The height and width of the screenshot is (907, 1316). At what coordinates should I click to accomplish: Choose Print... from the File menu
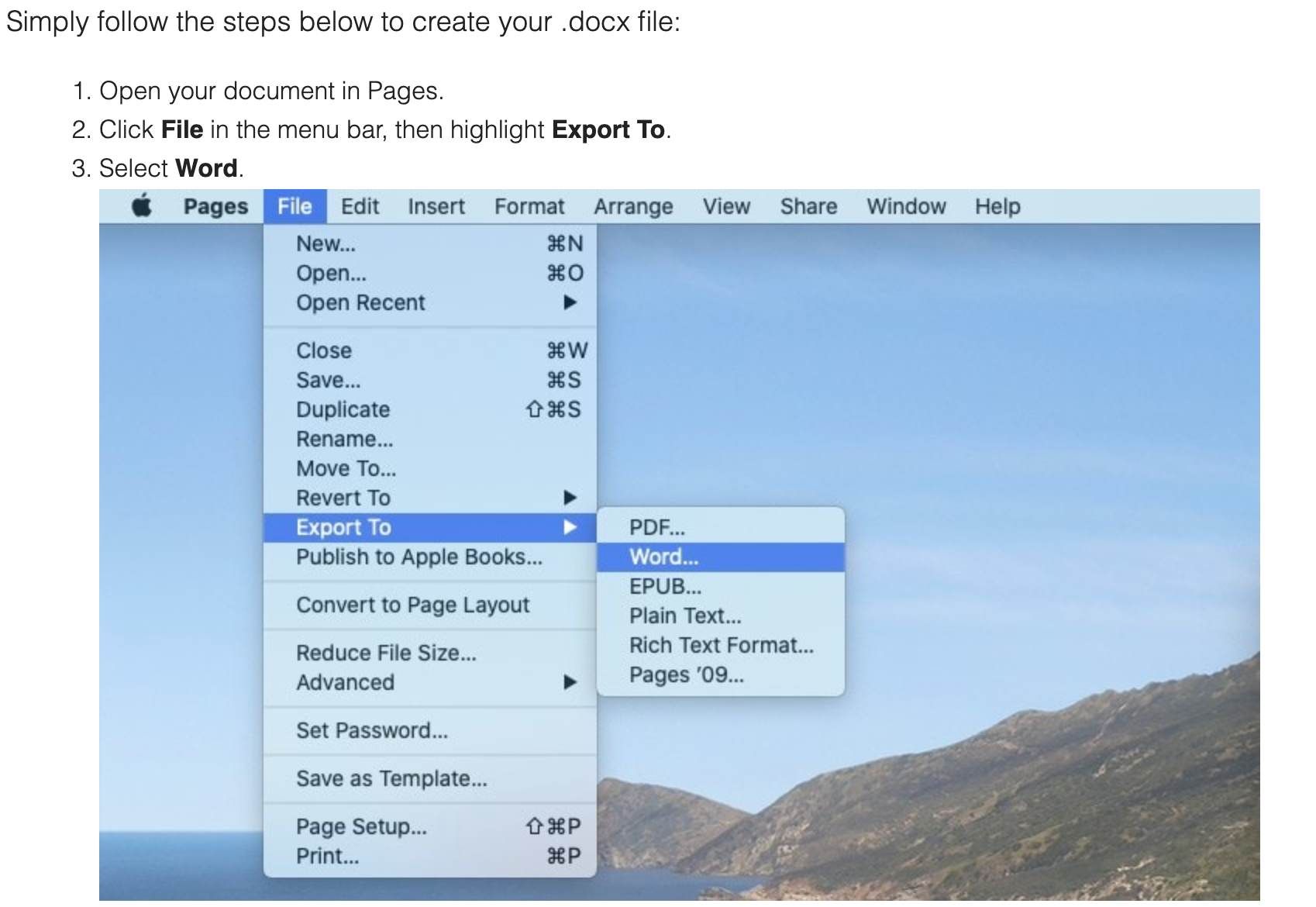430,856
